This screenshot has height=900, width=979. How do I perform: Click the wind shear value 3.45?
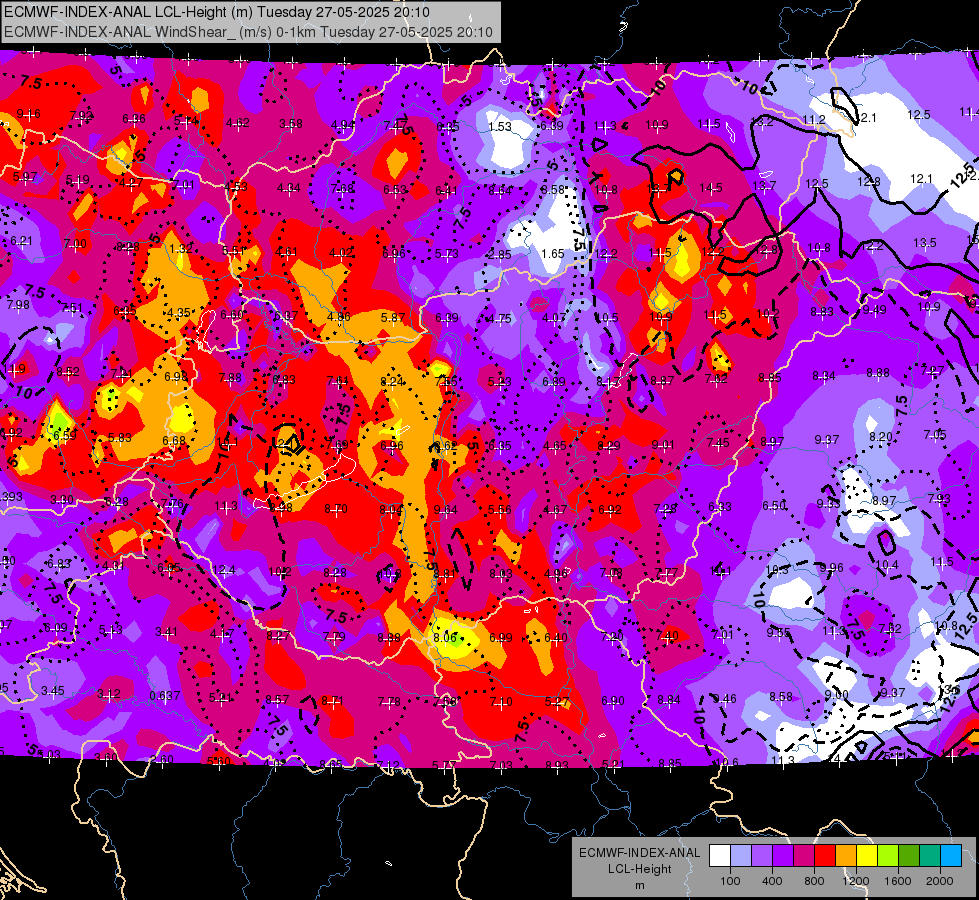click(x=52, y=691)
